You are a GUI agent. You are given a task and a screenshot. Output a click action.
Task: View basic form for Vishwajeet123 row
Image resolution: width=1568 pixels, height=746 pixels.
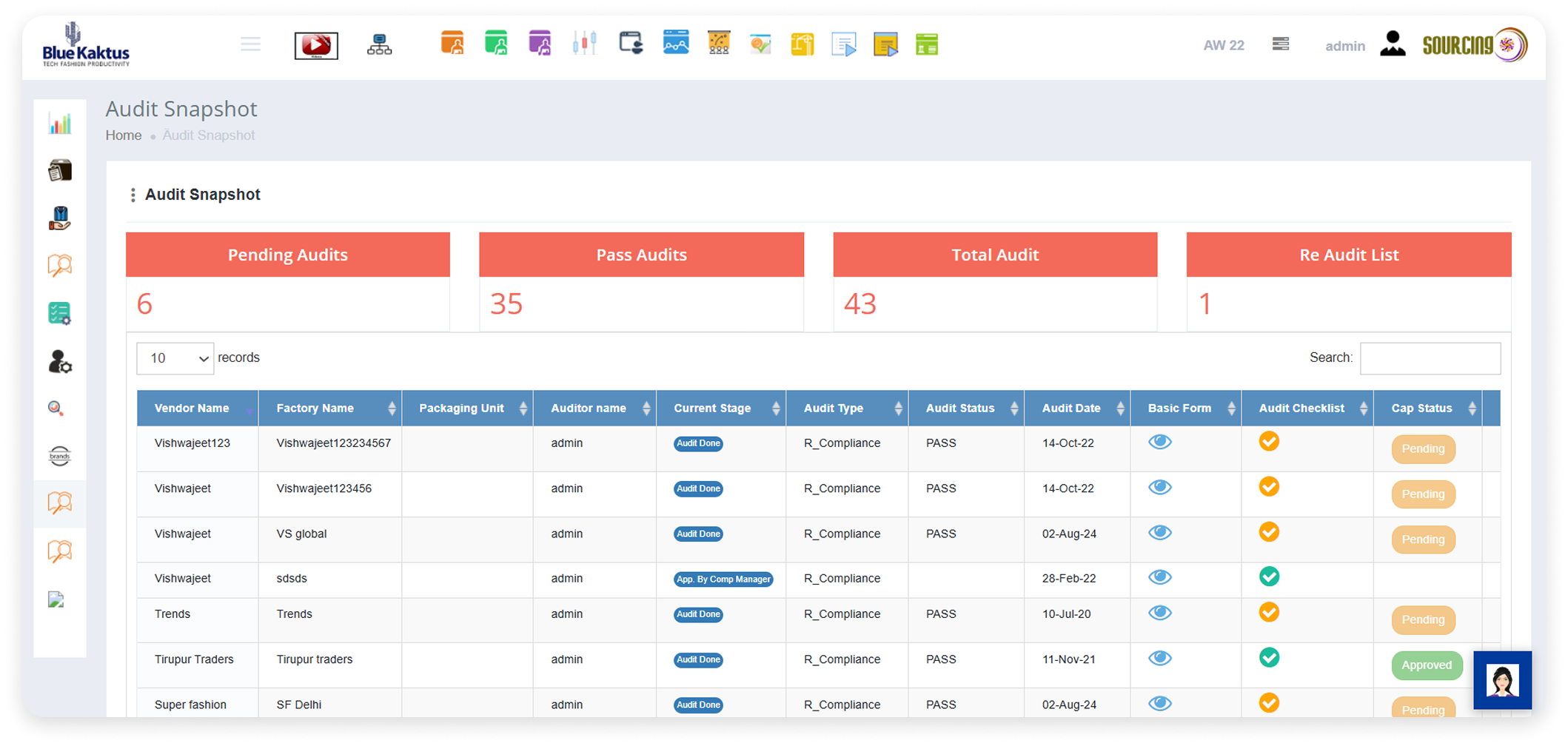(x=1159, y=442)
